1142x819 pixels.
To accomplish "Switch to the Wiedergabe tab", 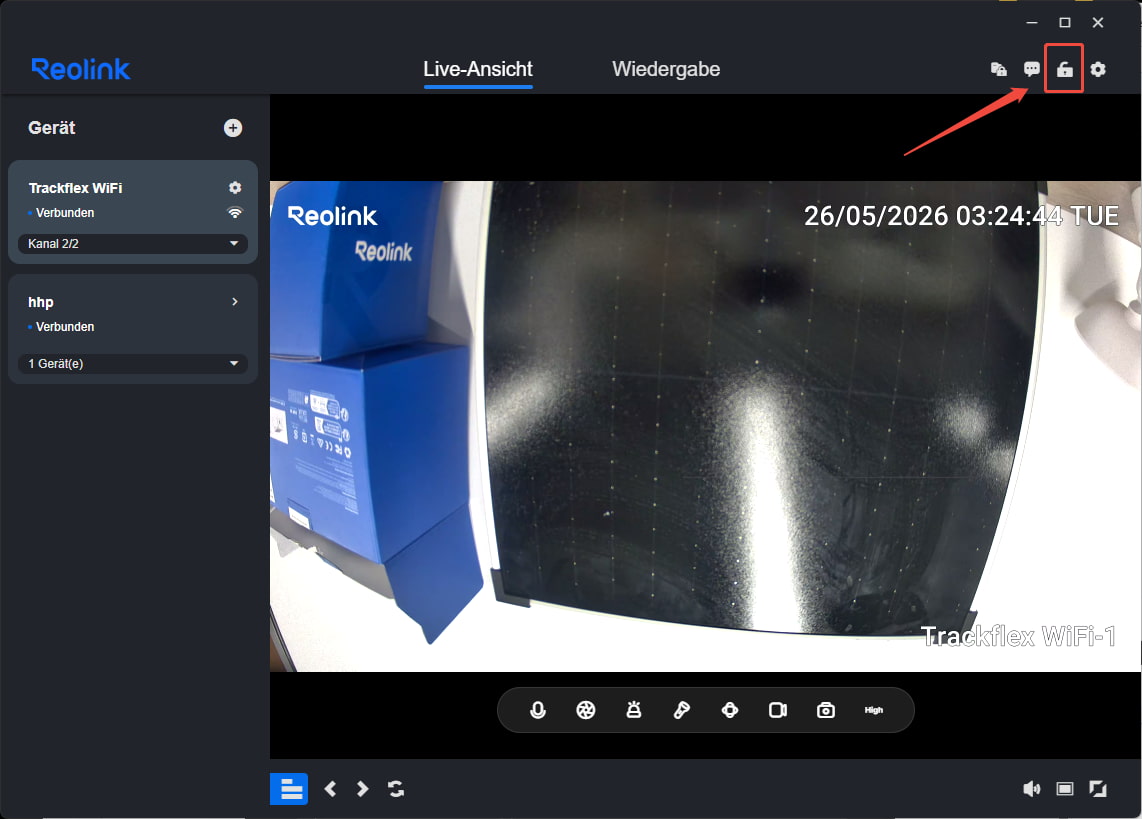I will [x=666, y=69].
